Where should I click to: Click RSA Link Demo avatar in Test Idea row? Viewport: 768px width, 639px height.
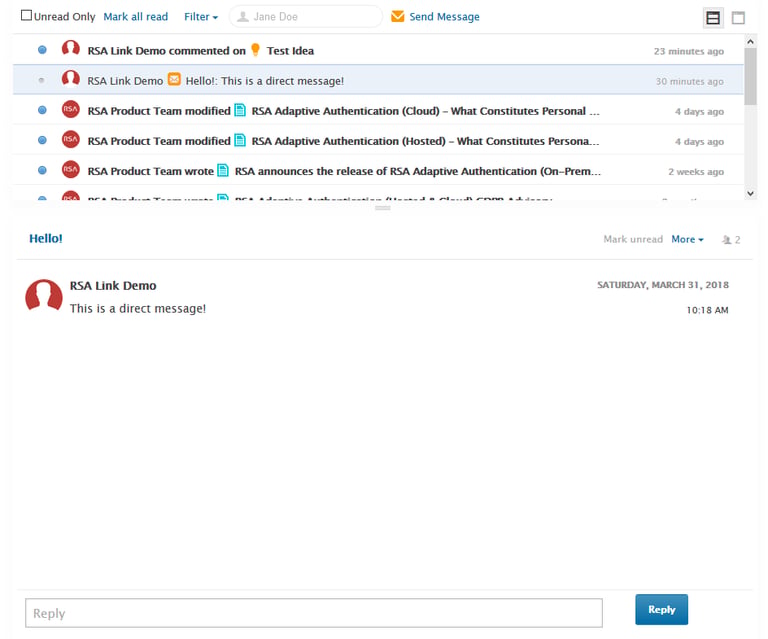click(x=71, y=48)
